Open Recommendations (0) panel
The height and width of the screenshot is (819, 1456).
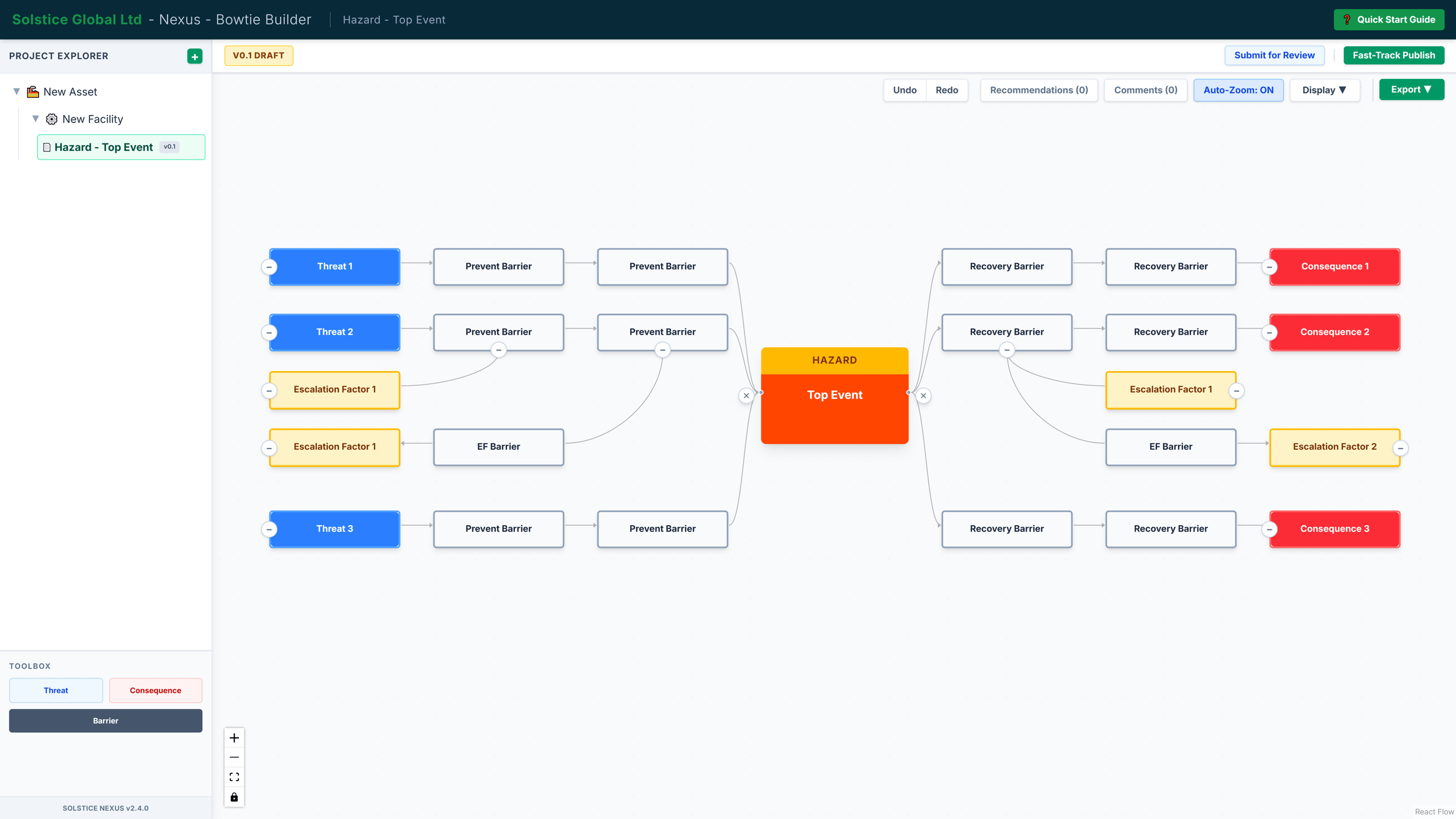1038,90
